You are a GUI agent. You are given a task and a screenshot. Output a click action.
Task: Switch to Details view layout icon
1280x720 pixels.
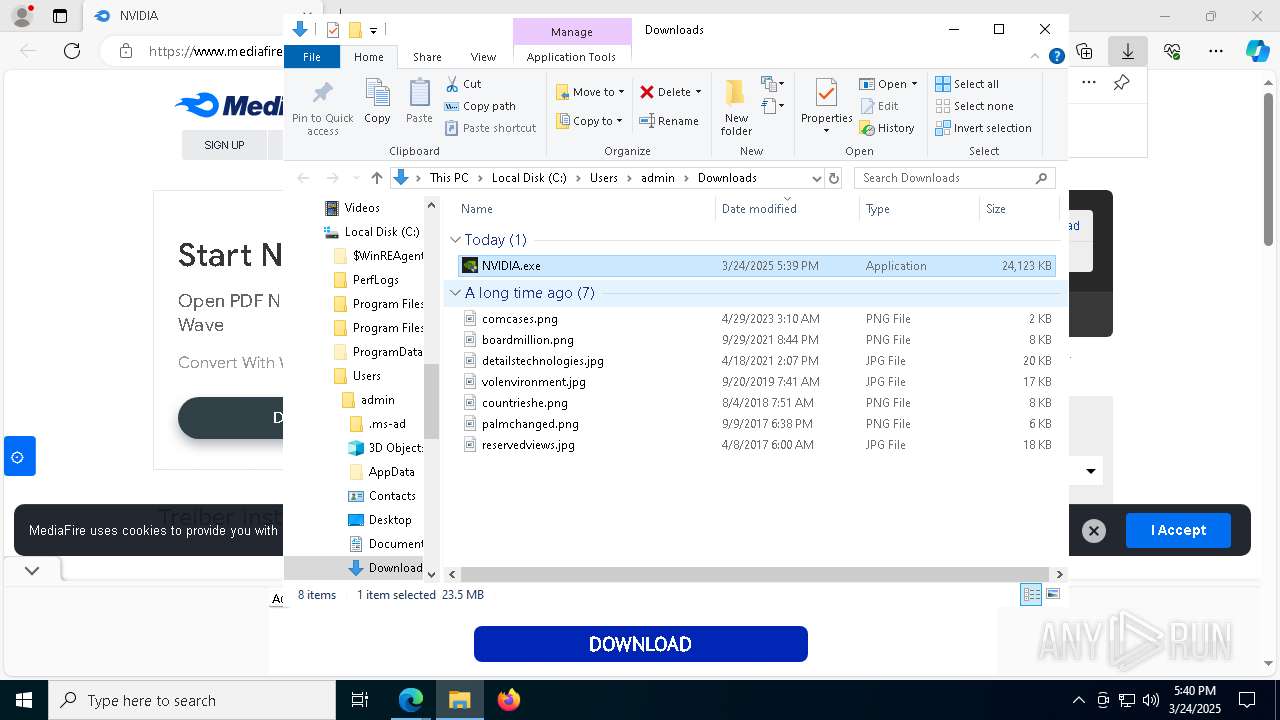pos(1030,594)
